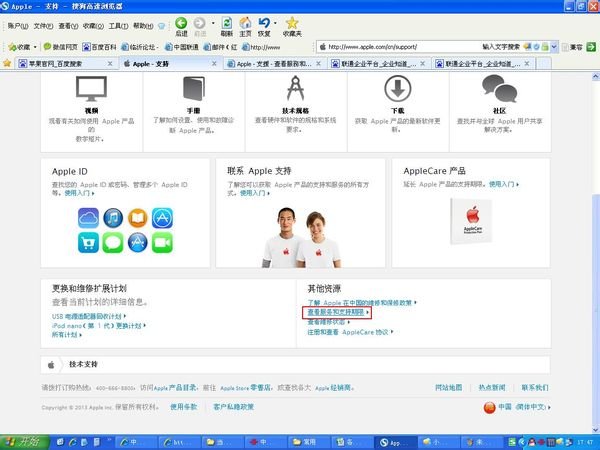The image size is (600, 450).
Task: Click the iPod nano (第 1 代) 更换计划 link
Action: 97,326
